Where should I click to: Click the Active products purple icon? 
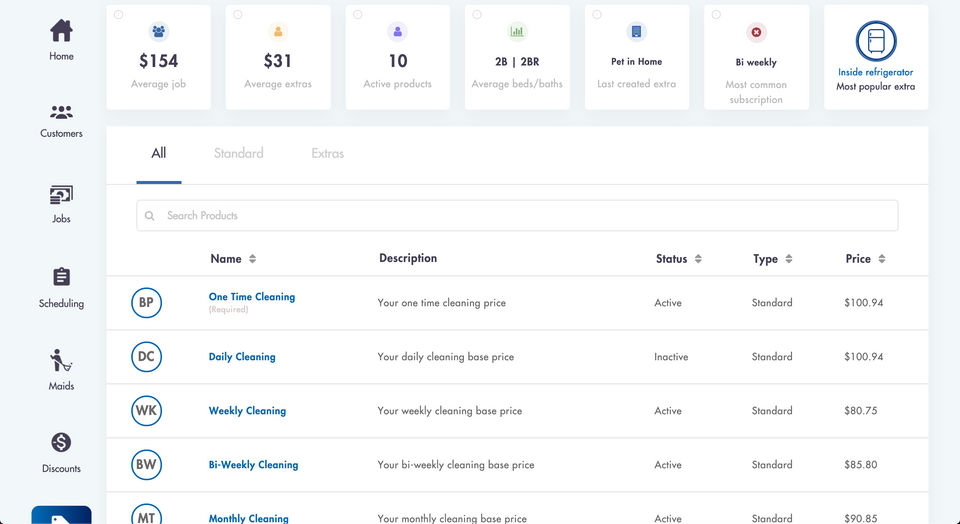(x=397, y=31)
